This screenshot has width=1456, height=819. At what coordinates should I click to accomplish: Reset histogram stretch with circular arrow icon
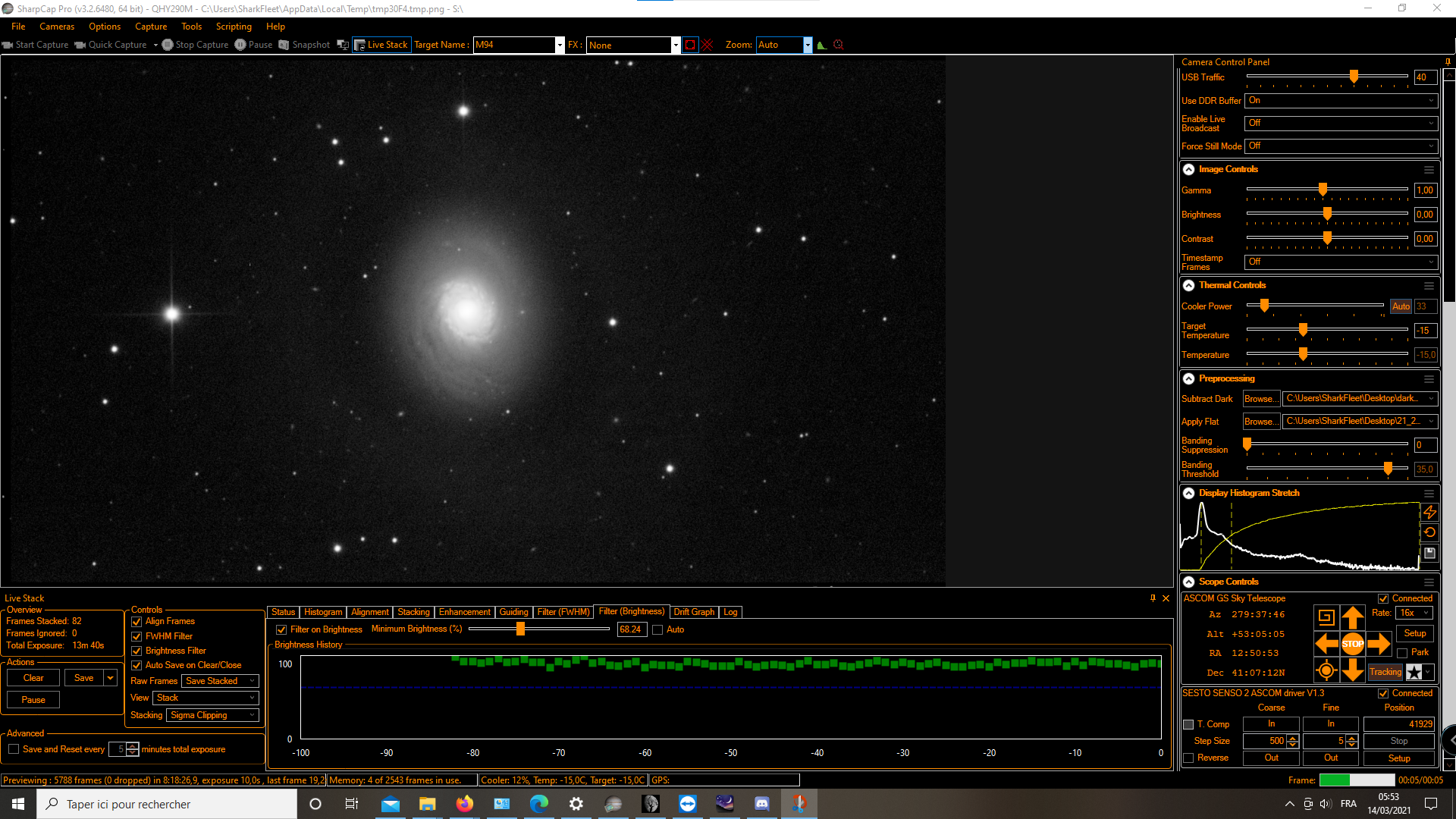(1429, 532)
